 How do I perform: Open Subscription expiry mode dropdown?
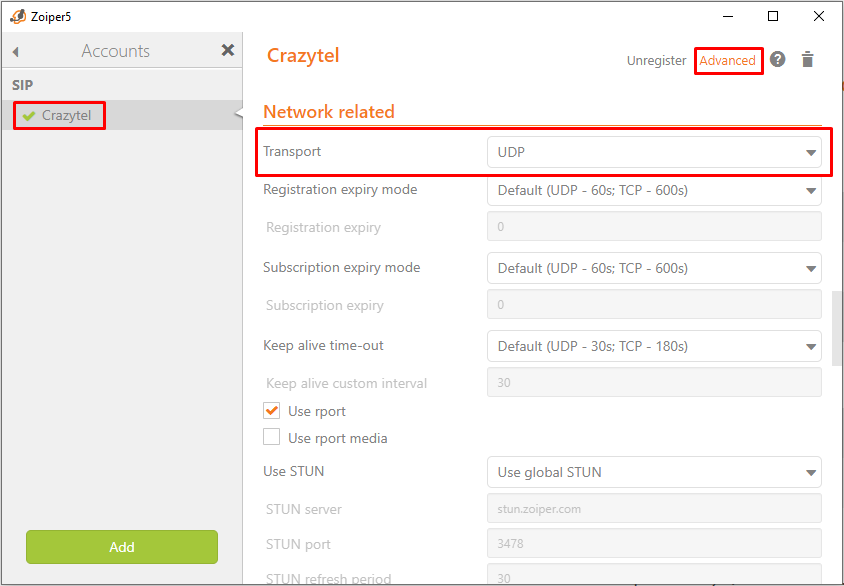click(654, 268)
